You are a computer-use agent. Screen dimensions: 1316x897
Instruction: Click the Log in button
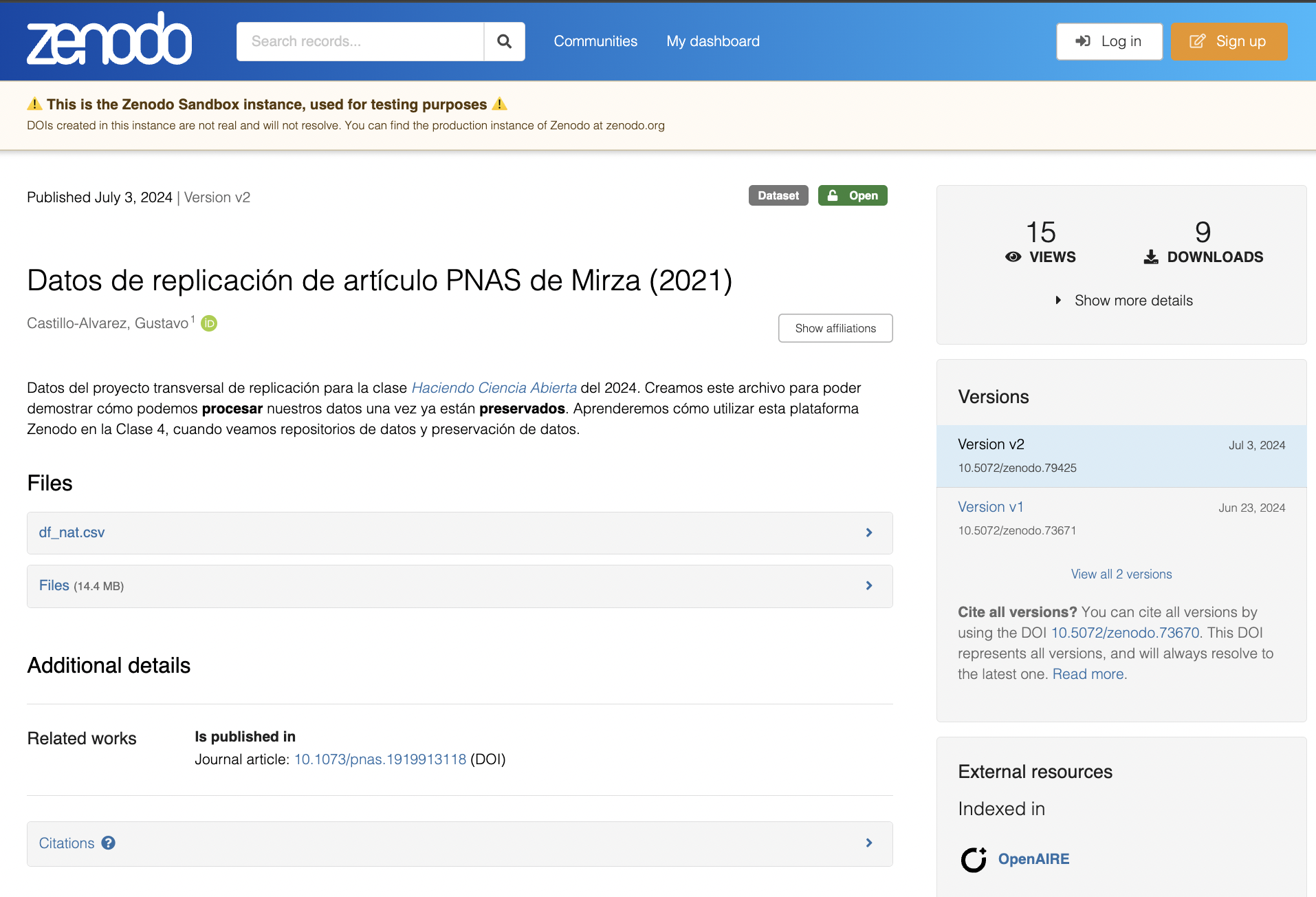tap(1108, 41)
